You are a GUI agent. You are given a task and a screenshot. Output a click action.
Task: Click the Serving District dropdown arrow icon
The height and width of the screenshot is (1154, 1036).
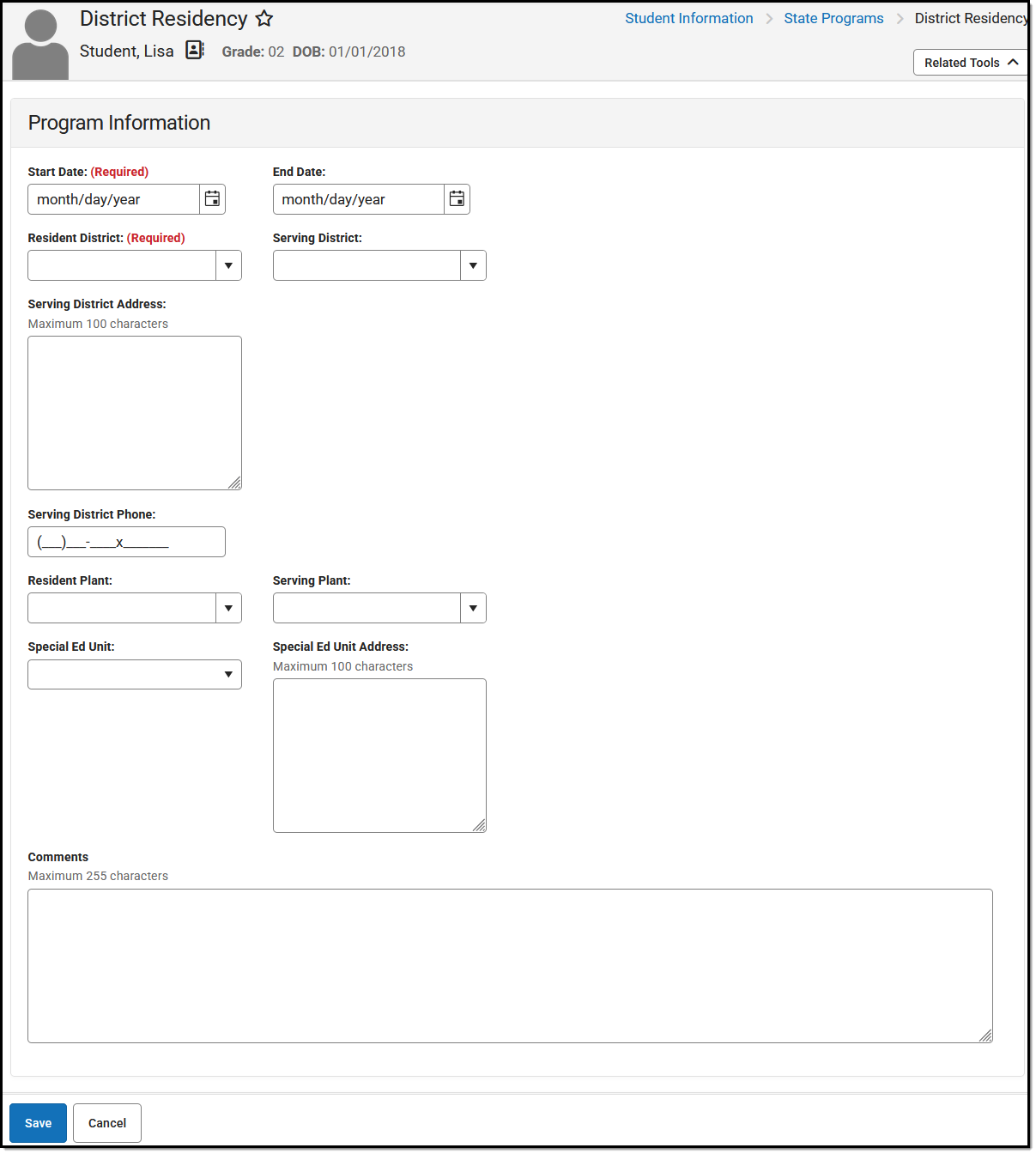473,265
